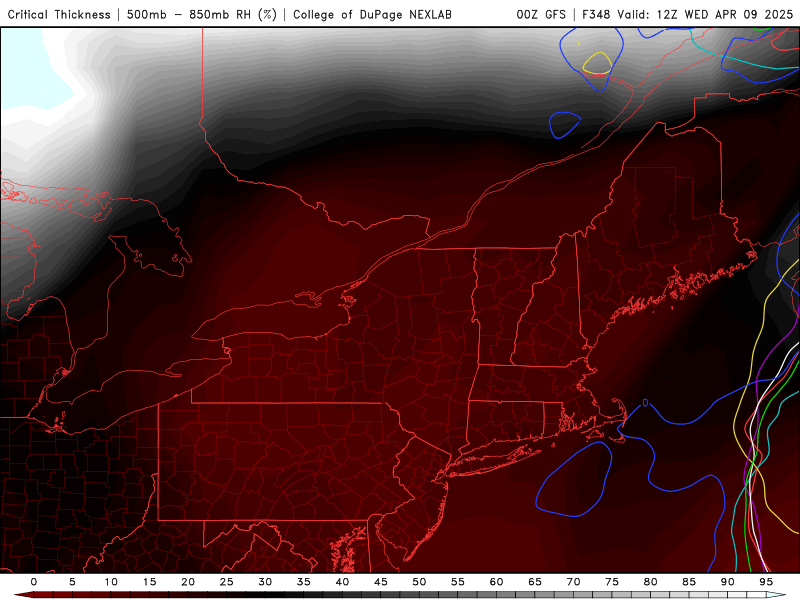The width and height of the screenshot is (800, 600).
Task: Click "College of DuPage NEXLAB" credit text
Action: coord(372,14)
